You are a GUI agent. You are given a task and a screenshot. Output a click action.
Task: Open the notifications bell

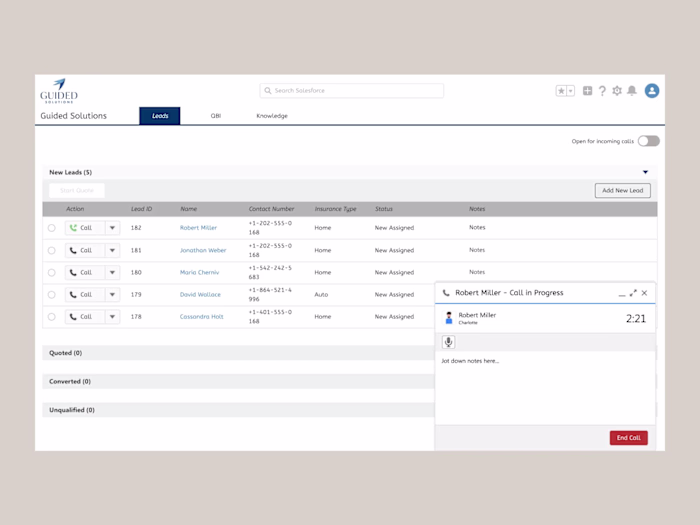(632, 91)
